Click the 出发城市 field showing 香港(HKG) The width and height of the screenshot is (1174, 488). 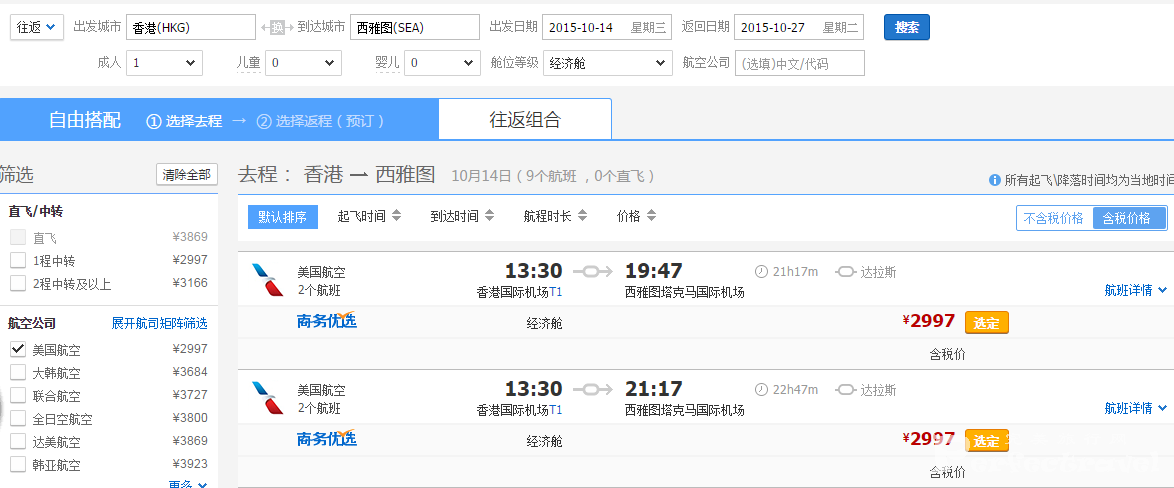(x=191, y=27)
